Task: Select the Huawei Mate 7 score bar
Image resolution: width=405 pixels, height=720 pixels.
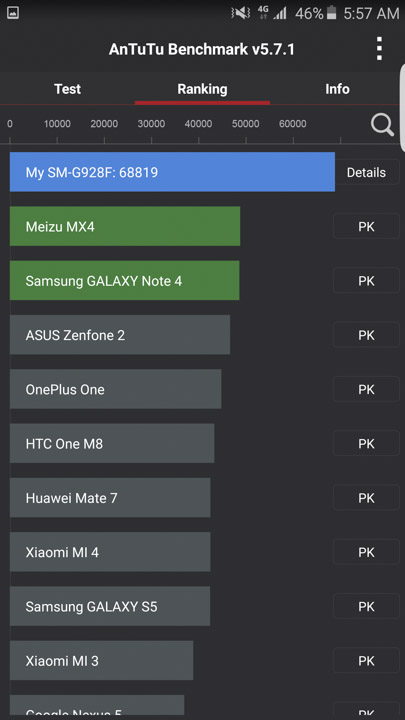Action: tap(110, 497)
